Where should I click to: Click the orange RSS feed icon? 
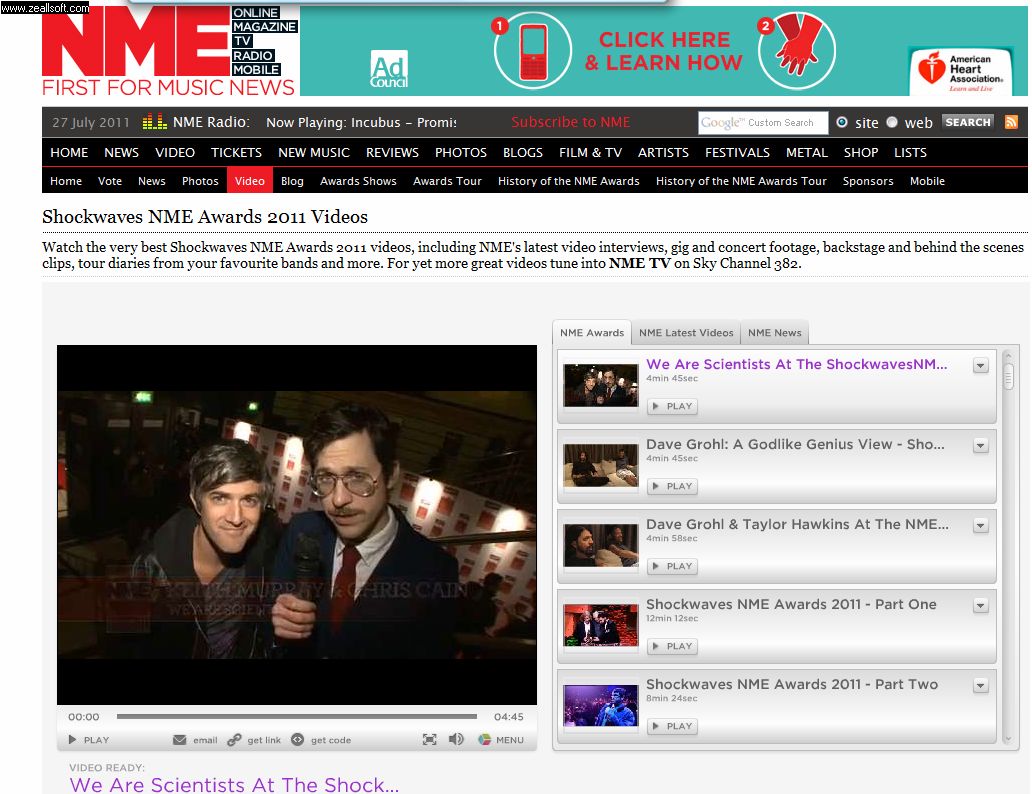click(x=1011, y=122)
